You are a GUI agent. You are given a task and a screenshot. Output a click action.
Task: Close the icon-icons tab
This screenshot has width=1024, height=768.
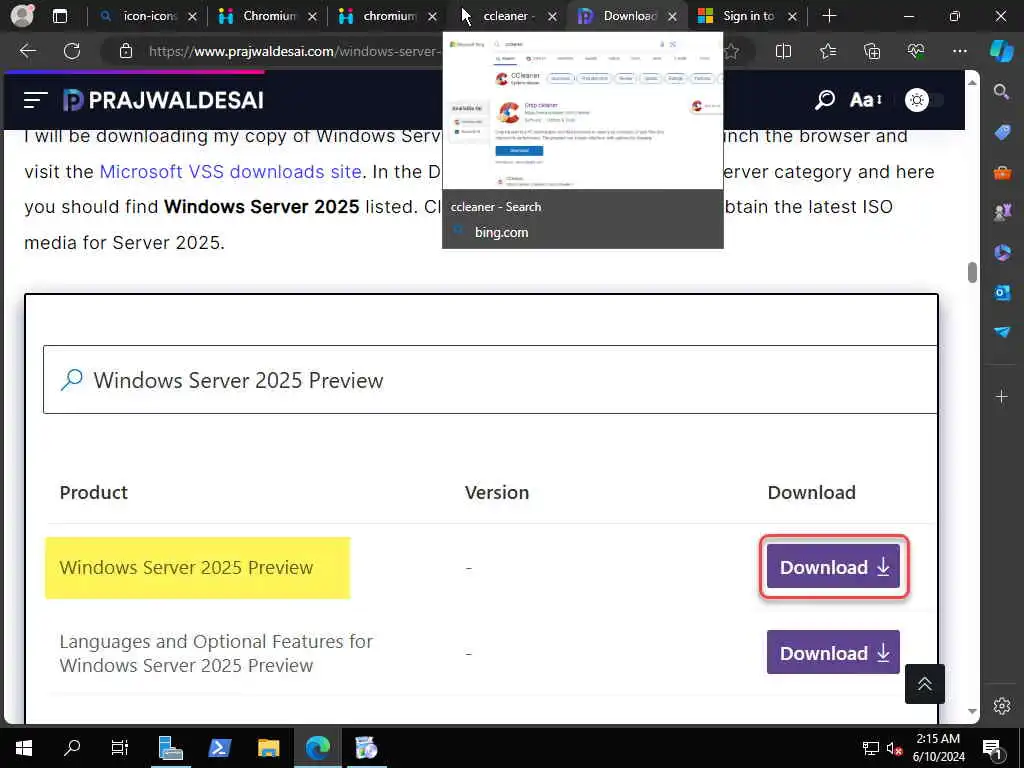tap(192, 16)
